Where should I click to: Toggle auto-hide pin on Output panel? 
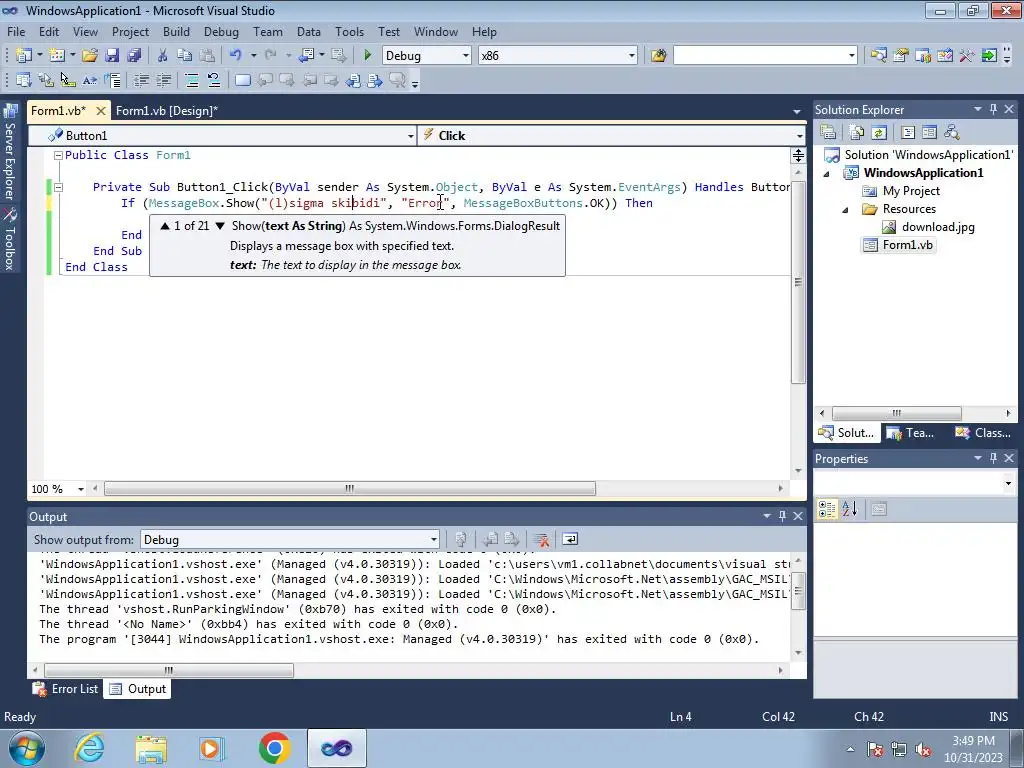coord(782,516)
